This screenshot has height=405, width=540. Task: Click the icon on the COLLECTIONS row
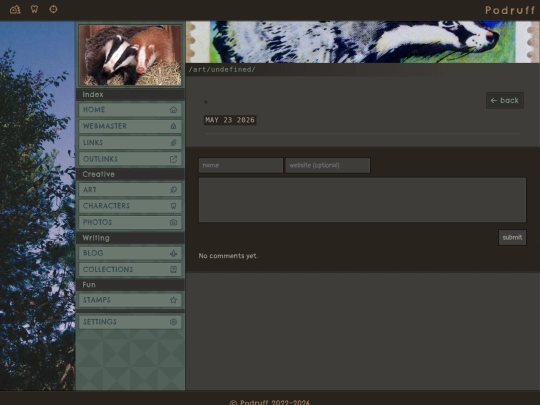pyautogui.click(x=173, y=269)
